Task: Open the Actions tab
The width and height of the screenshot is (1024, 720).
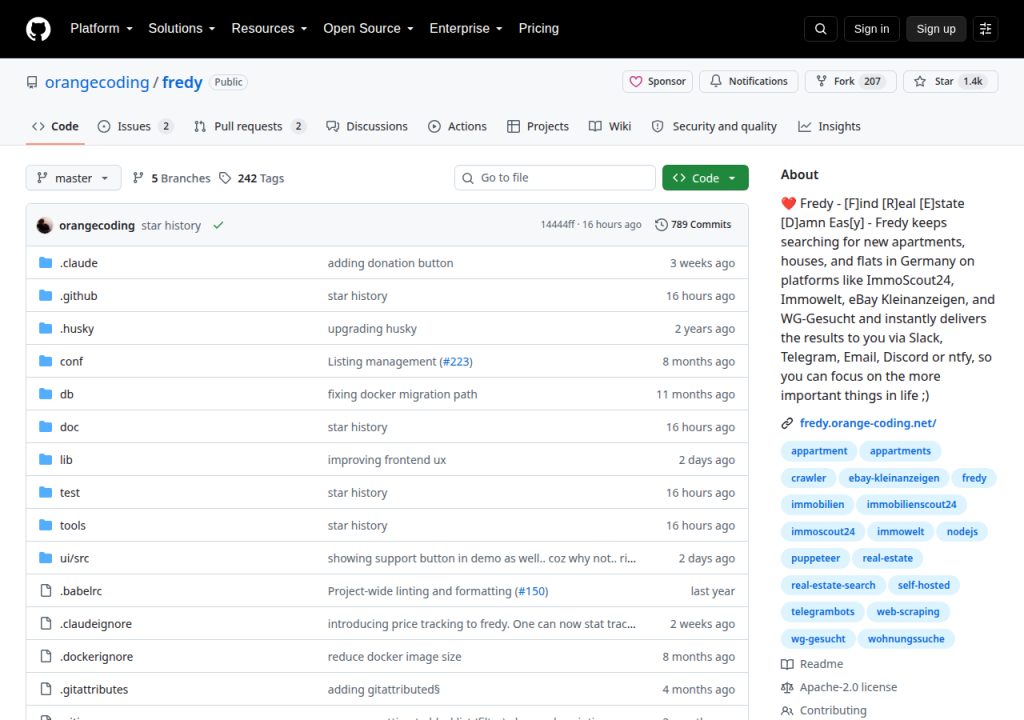Action: 457,126
